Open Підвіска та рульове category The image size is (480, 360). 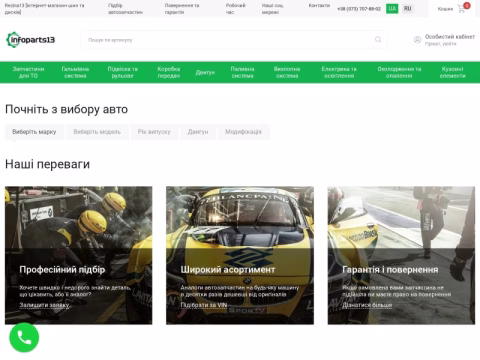point(122,72)
